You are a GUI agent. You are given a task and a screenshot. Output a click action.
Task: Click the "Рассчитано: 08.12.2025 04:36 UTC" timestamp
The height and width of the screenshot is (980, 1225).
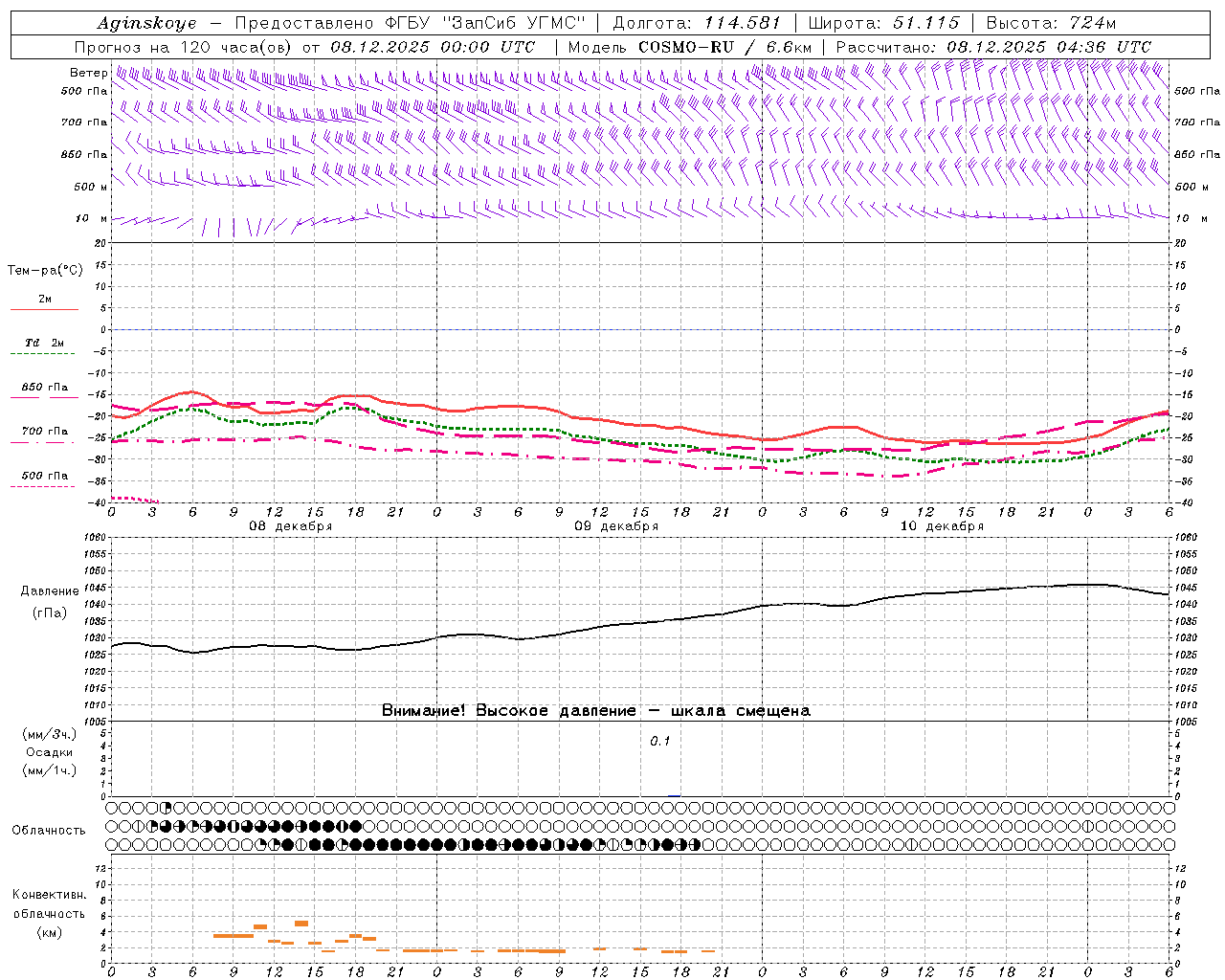click(993, 47)
